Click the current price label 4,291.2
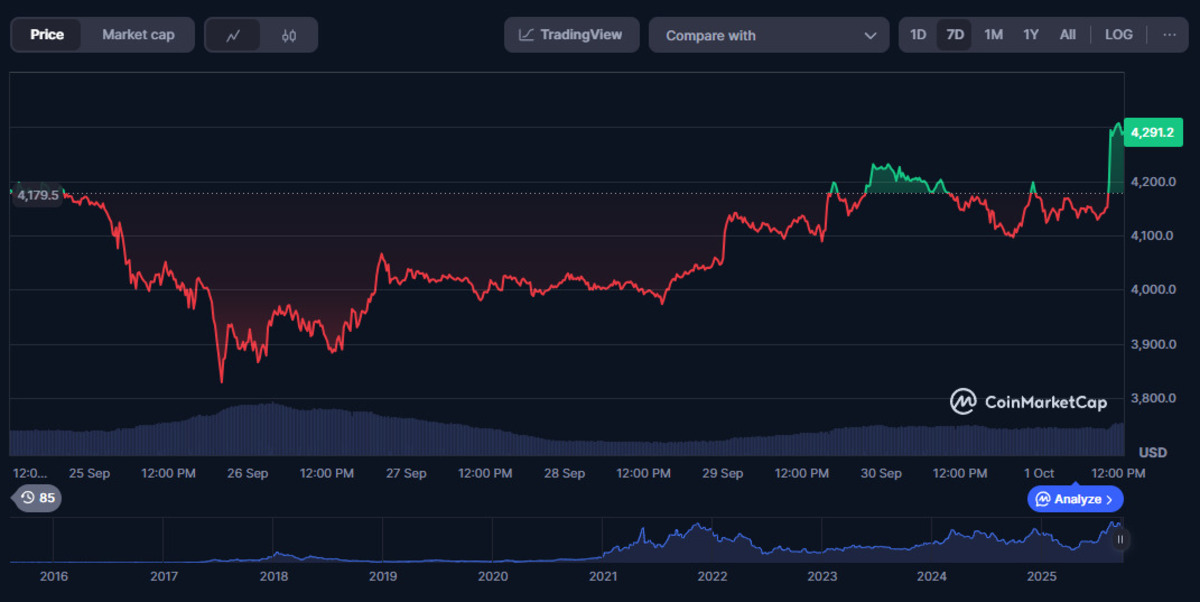The width and height of the screenshot is (1200, 602). click(1153, 132)
